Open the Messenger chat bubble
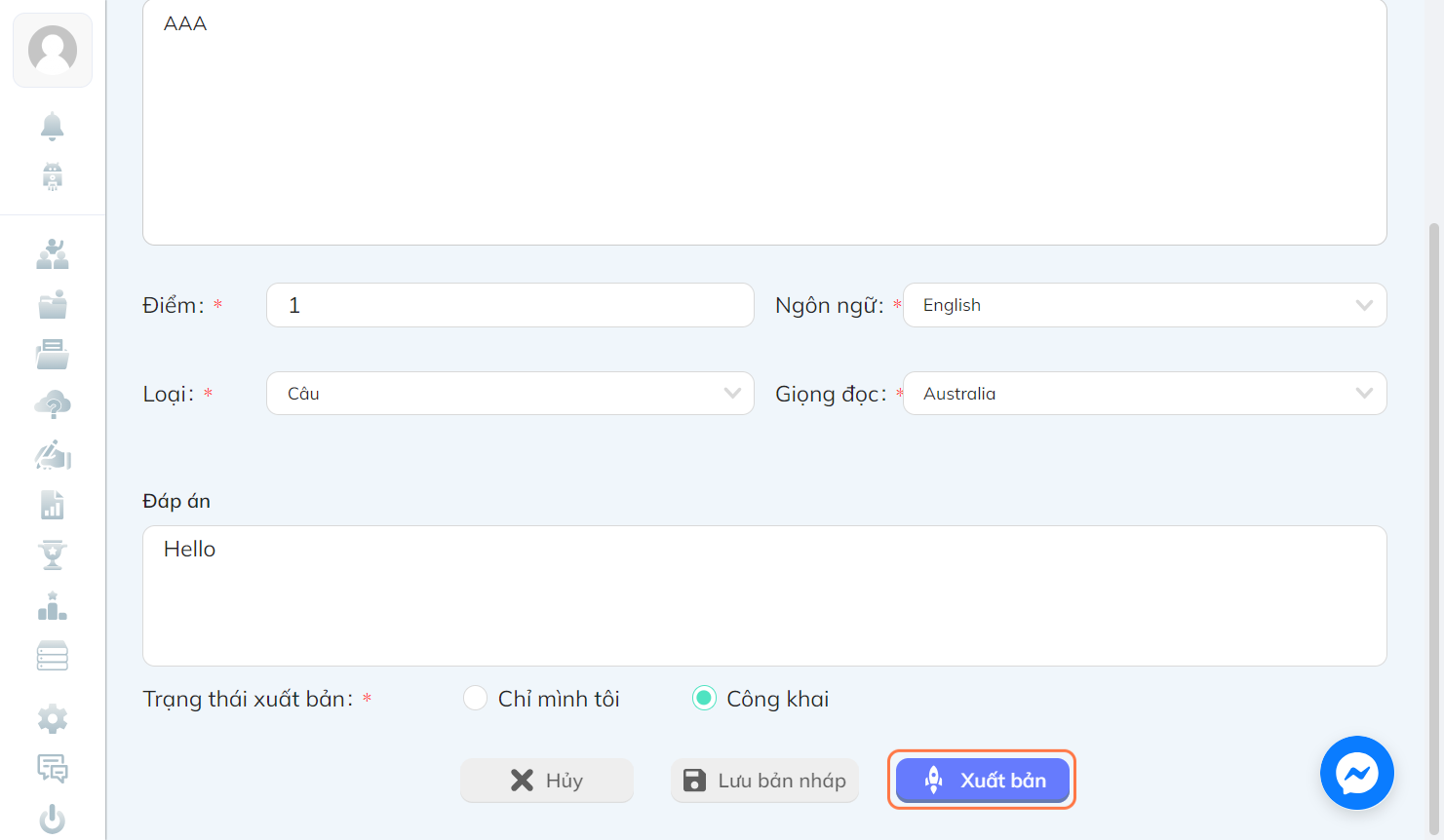 tap(1357, 773)
